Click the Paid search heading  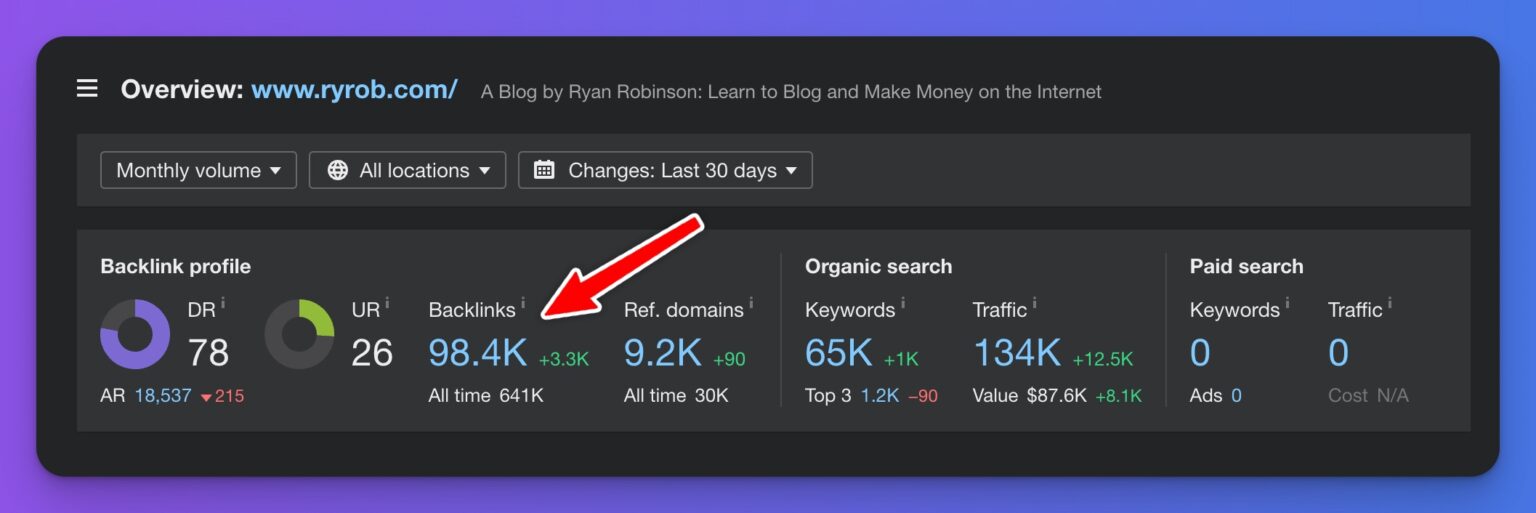1246,267
